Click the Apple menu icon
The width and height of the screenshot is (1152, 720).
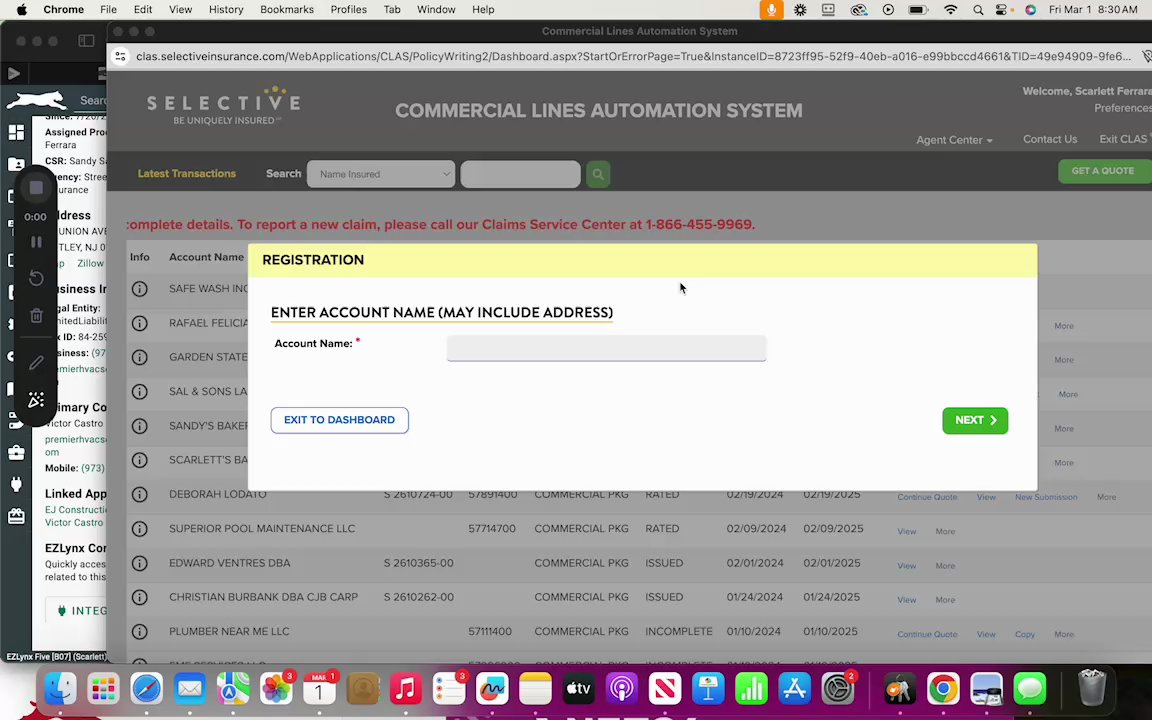21,10
